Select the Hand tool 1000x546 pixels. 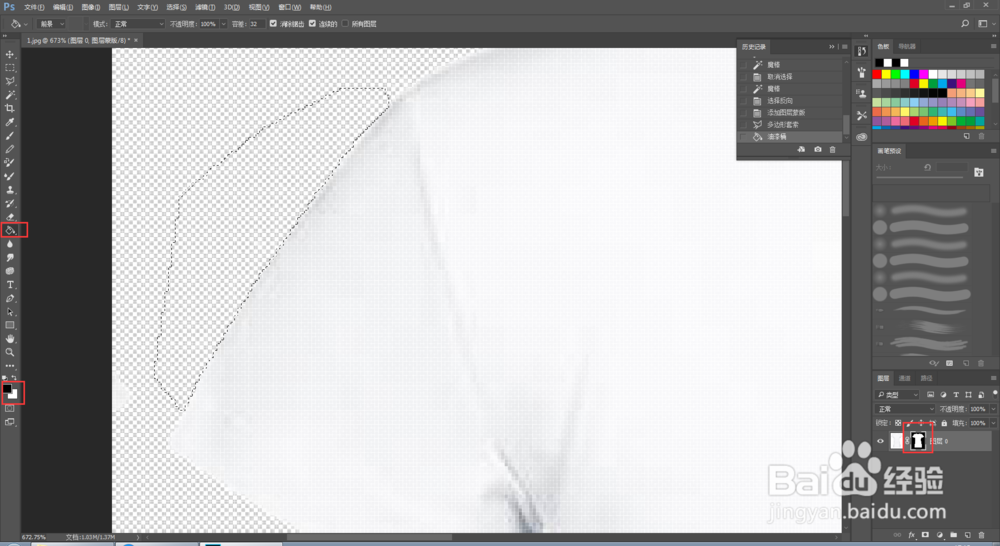point(10,339)
